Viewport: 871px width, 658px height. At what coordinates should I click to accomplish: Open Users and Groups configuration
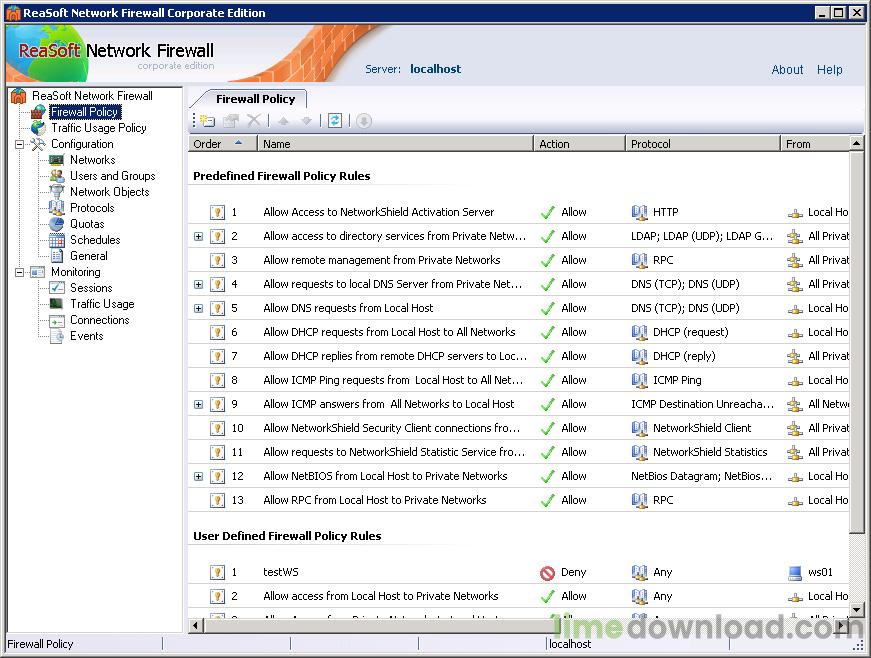112,176
